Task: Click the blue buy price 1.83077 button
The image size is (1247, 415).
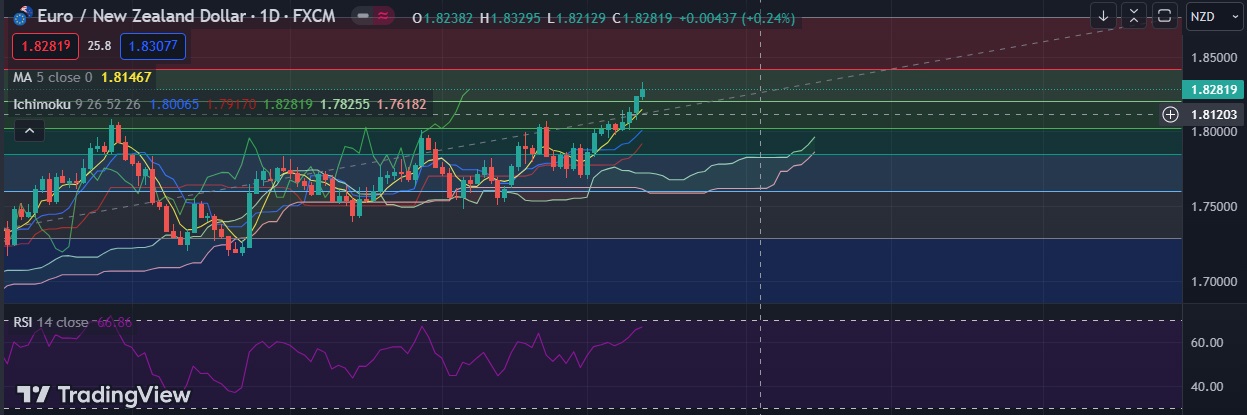Action: (152, 45)
